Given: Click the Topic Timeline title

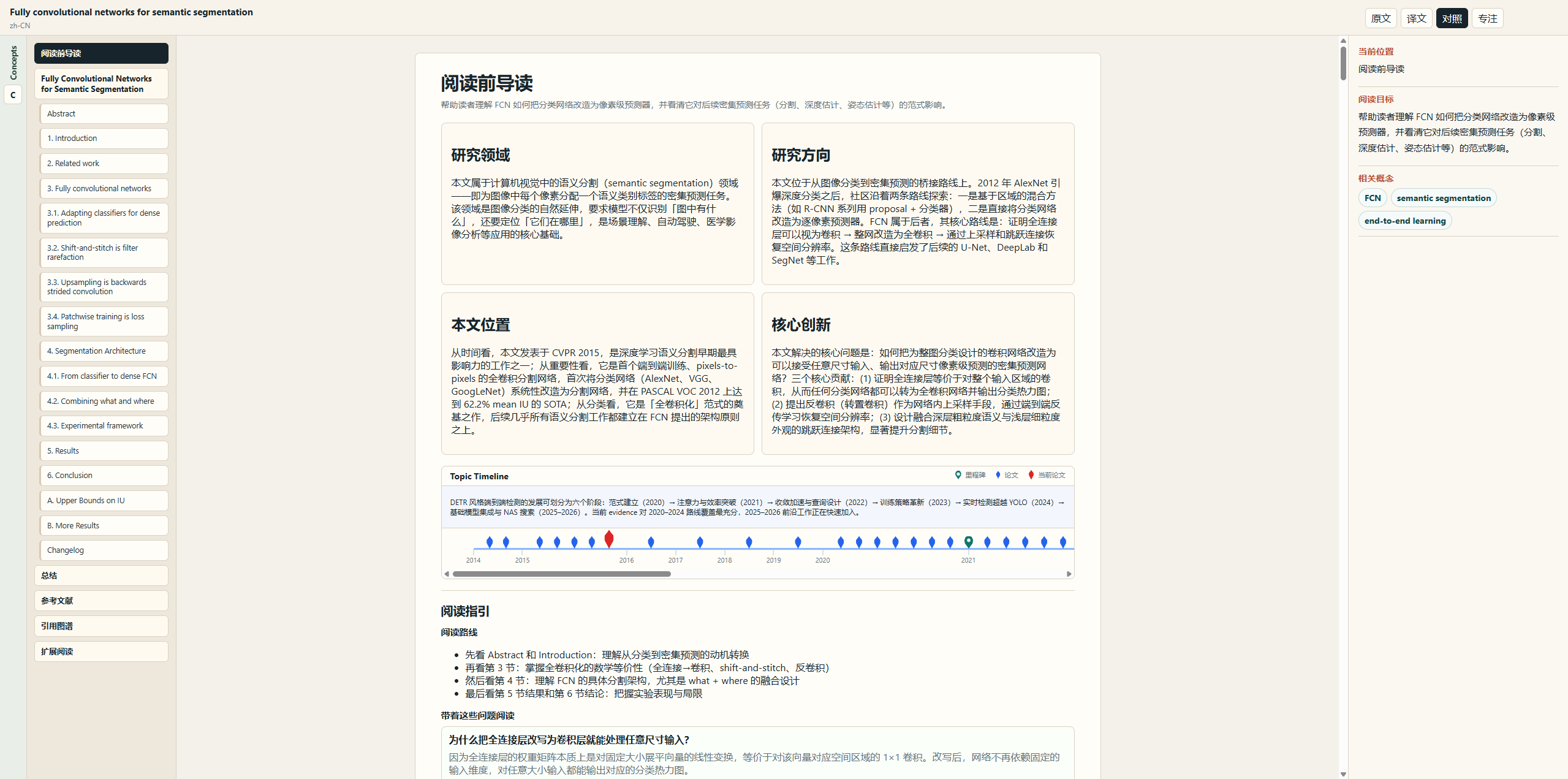Looking at the screenshot, I should coord(479,476).
